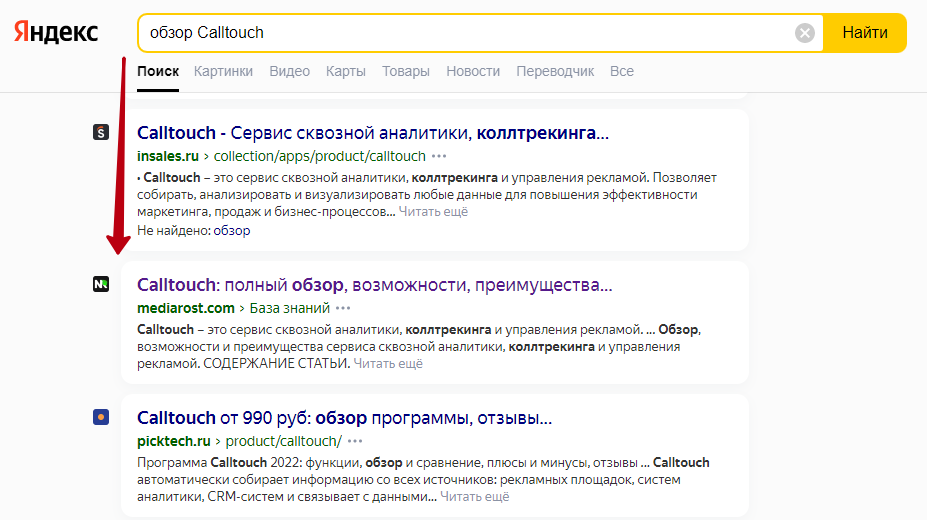The width and height of the screenshot is (927, 520).
Task: Click the insales.ru domain link
Action: point(168,156)
